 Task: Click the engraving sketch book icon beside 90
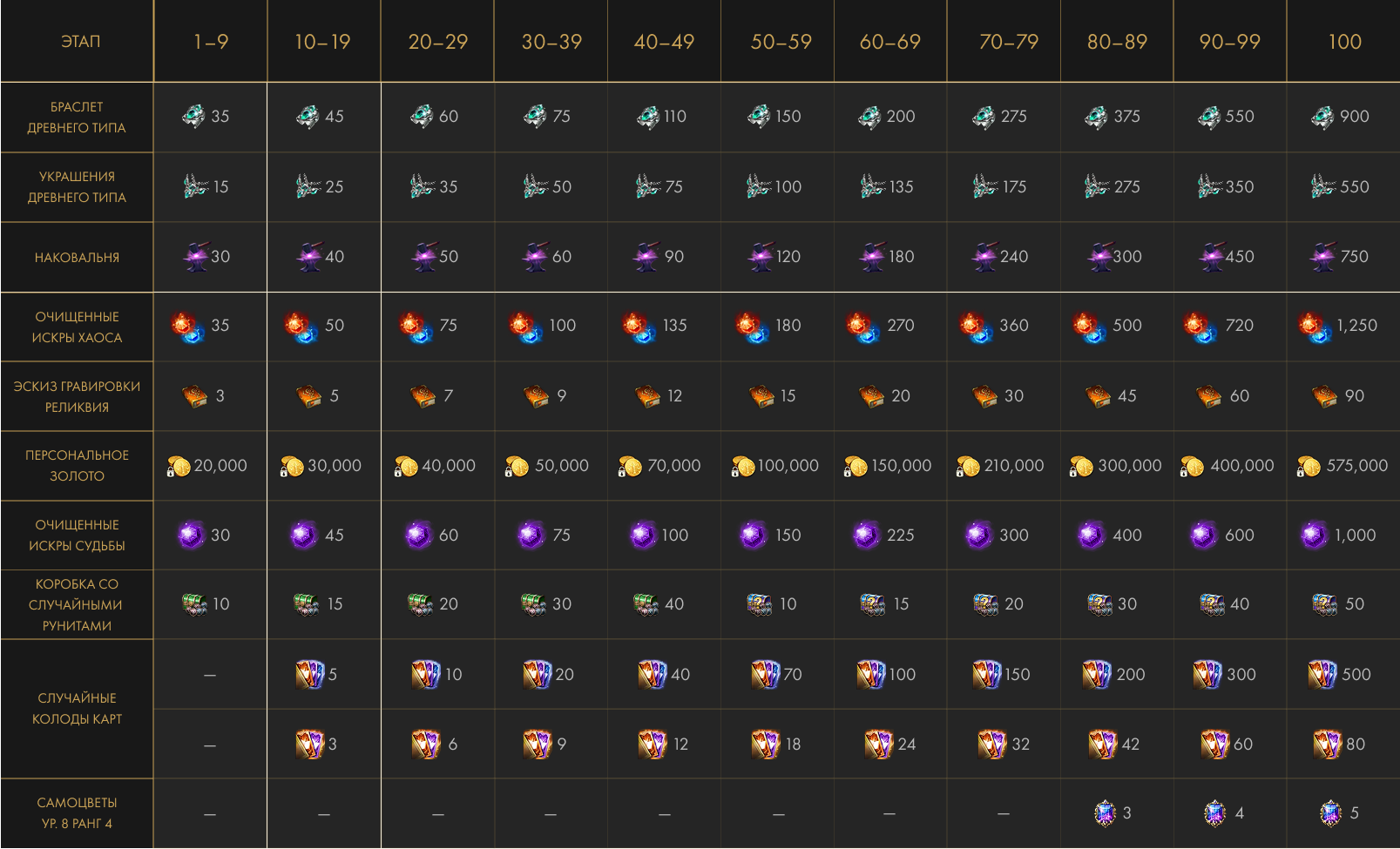(1324, 396)
